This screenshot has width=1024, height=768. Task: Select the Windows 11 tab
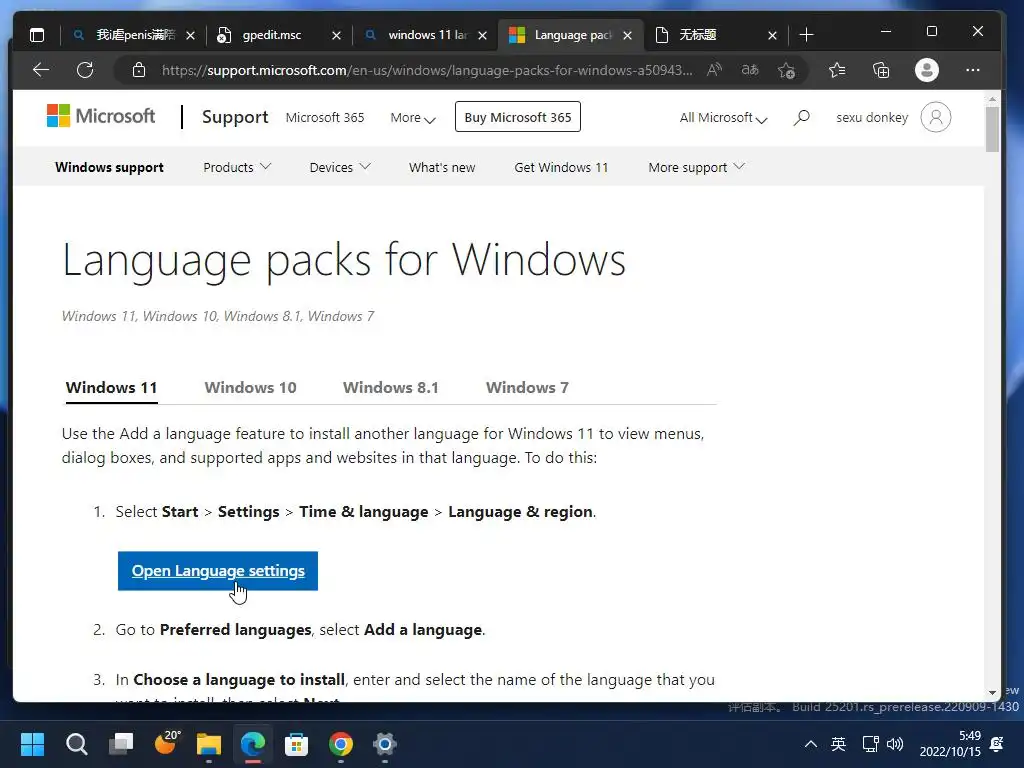tap(112, 387)
